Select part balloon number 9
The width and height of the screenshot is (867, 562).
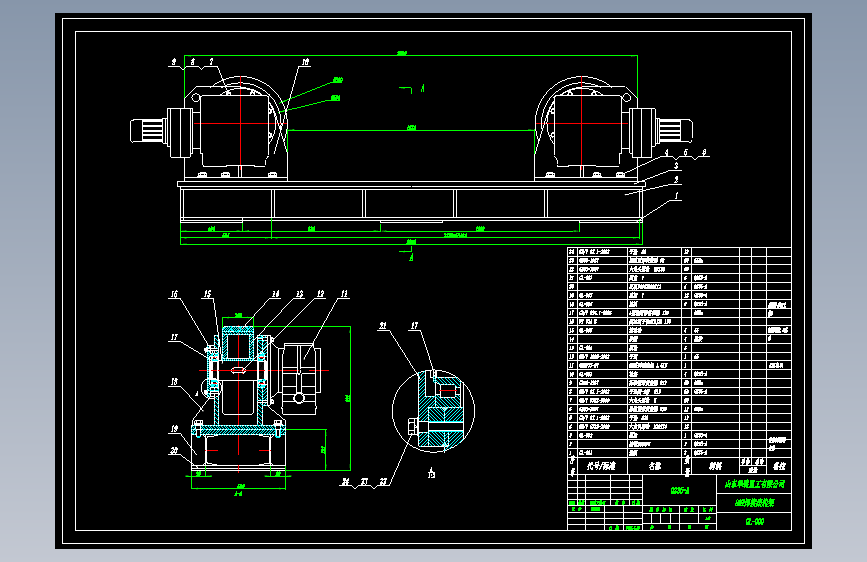point(174,63)
